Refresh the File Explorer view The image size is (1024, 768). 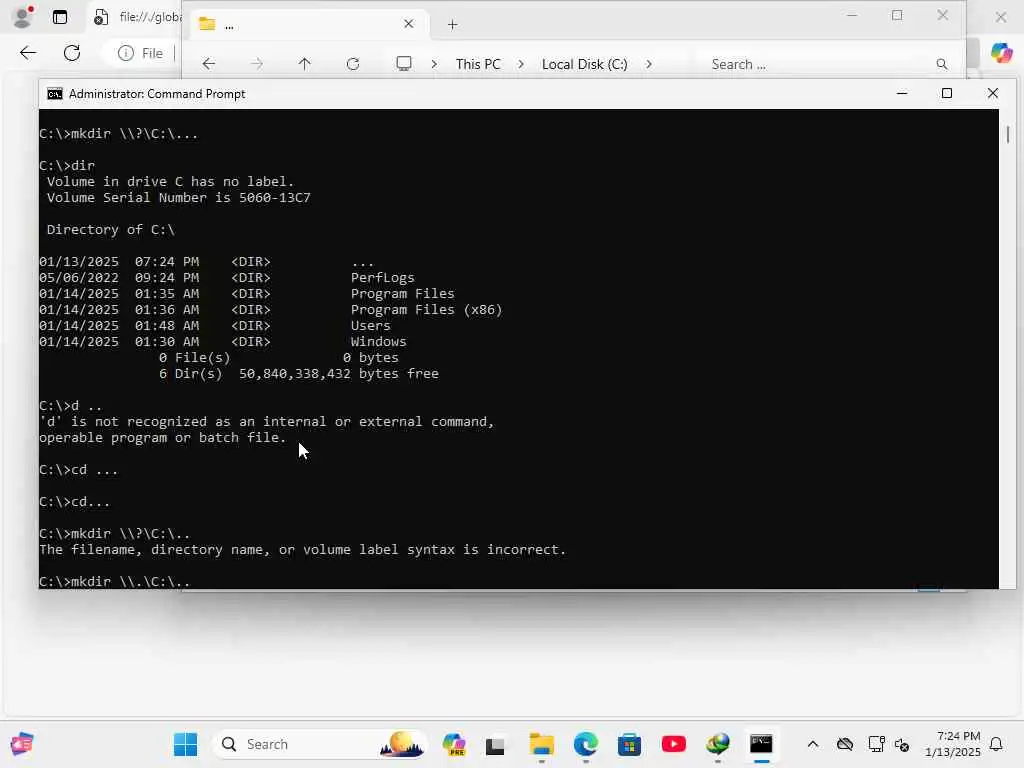[353, 64]
